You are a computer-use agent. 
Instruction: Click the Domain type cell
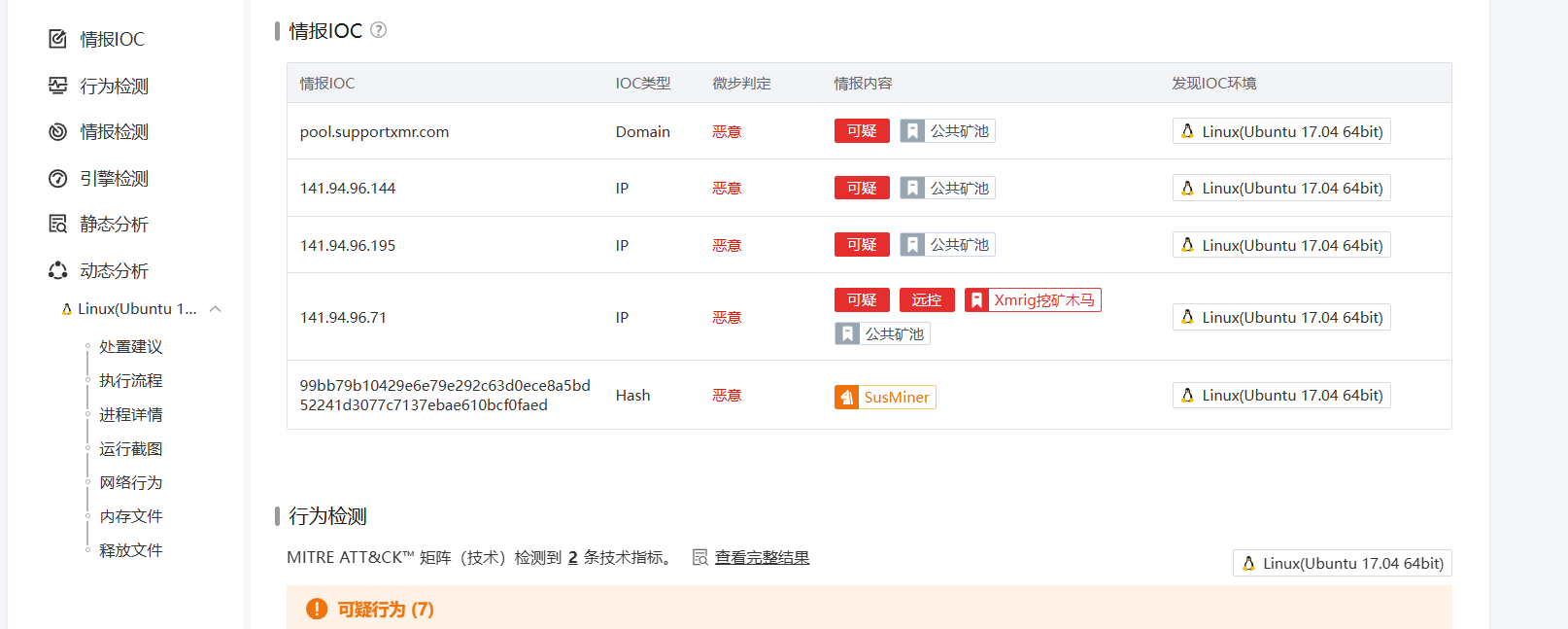(x=642, y=131)
